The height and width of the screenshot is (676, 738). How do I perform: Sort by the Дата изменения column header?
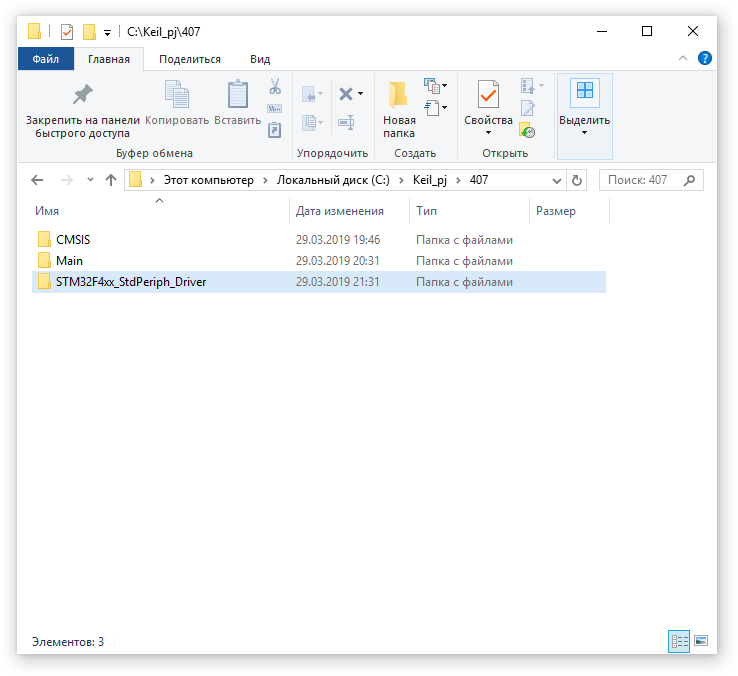pyautogui.click(x=350, y=211)
